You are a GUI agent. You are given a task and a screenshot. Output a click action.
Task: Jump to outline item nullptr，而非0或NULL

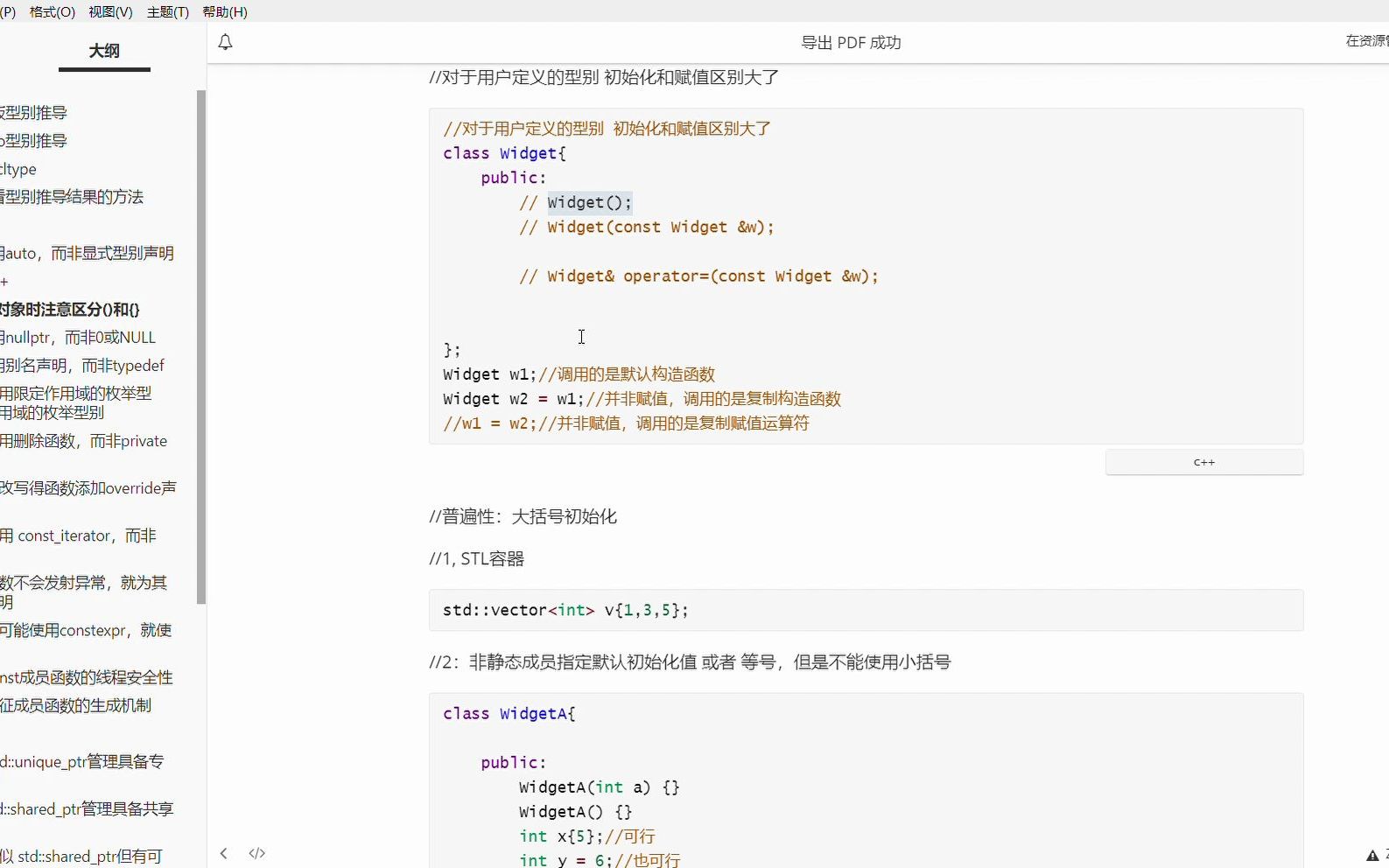point(78,337)
